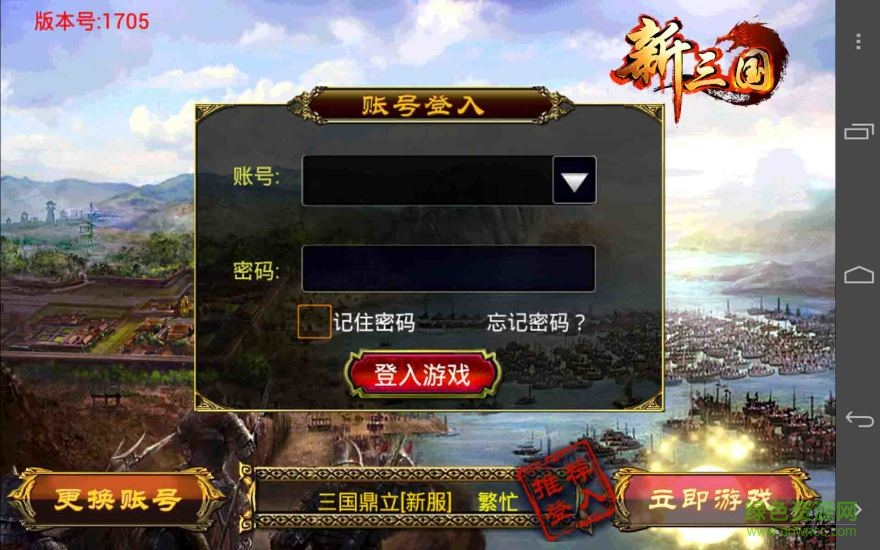Image resolution: width=880 pixels, height=550 pixels.
Task: Expand the saved accounts dropdown arrow
Action: coord(574,180)
